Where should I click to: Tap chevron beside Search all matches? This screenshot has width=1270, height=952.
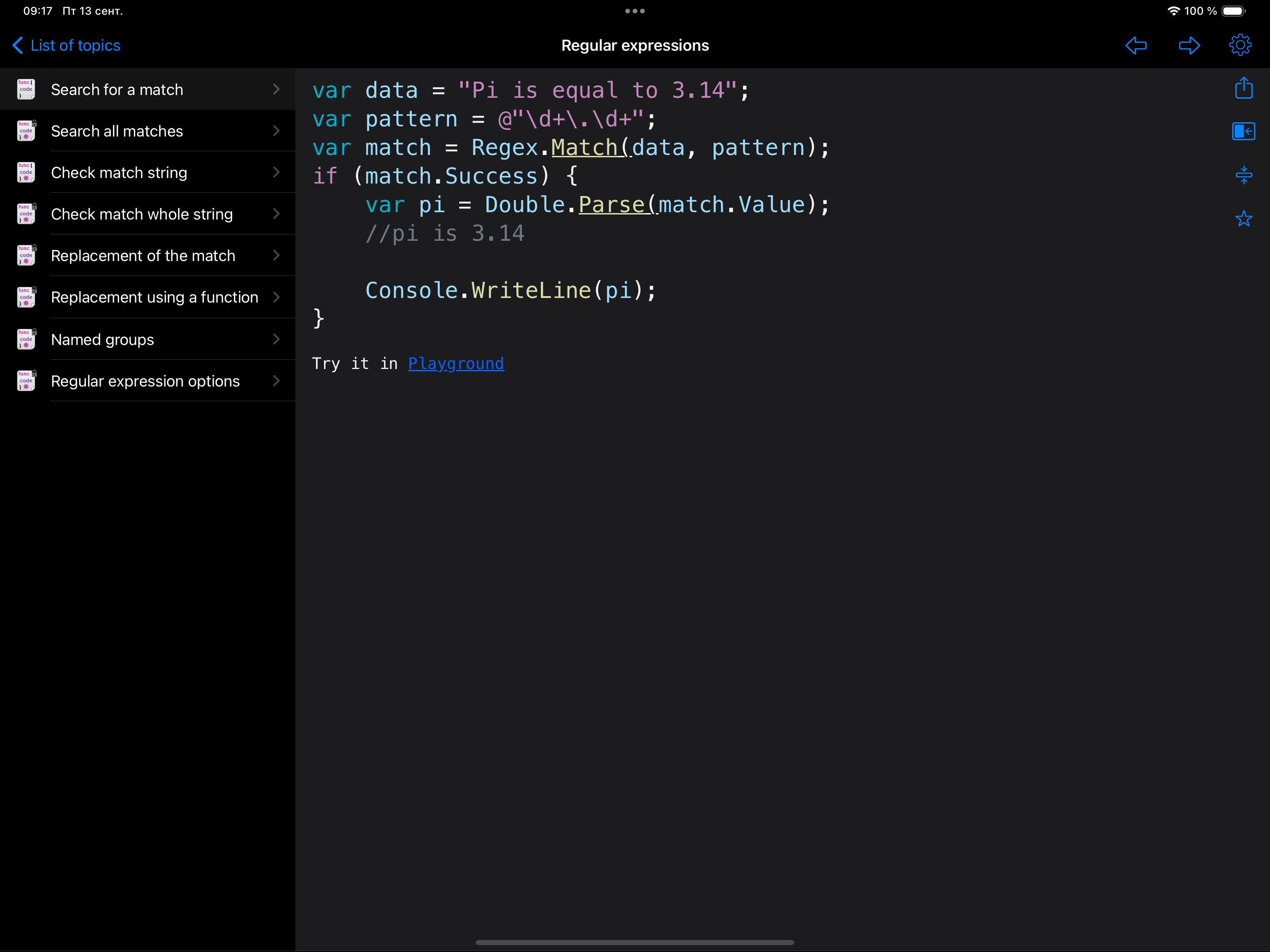coord(276,131)
